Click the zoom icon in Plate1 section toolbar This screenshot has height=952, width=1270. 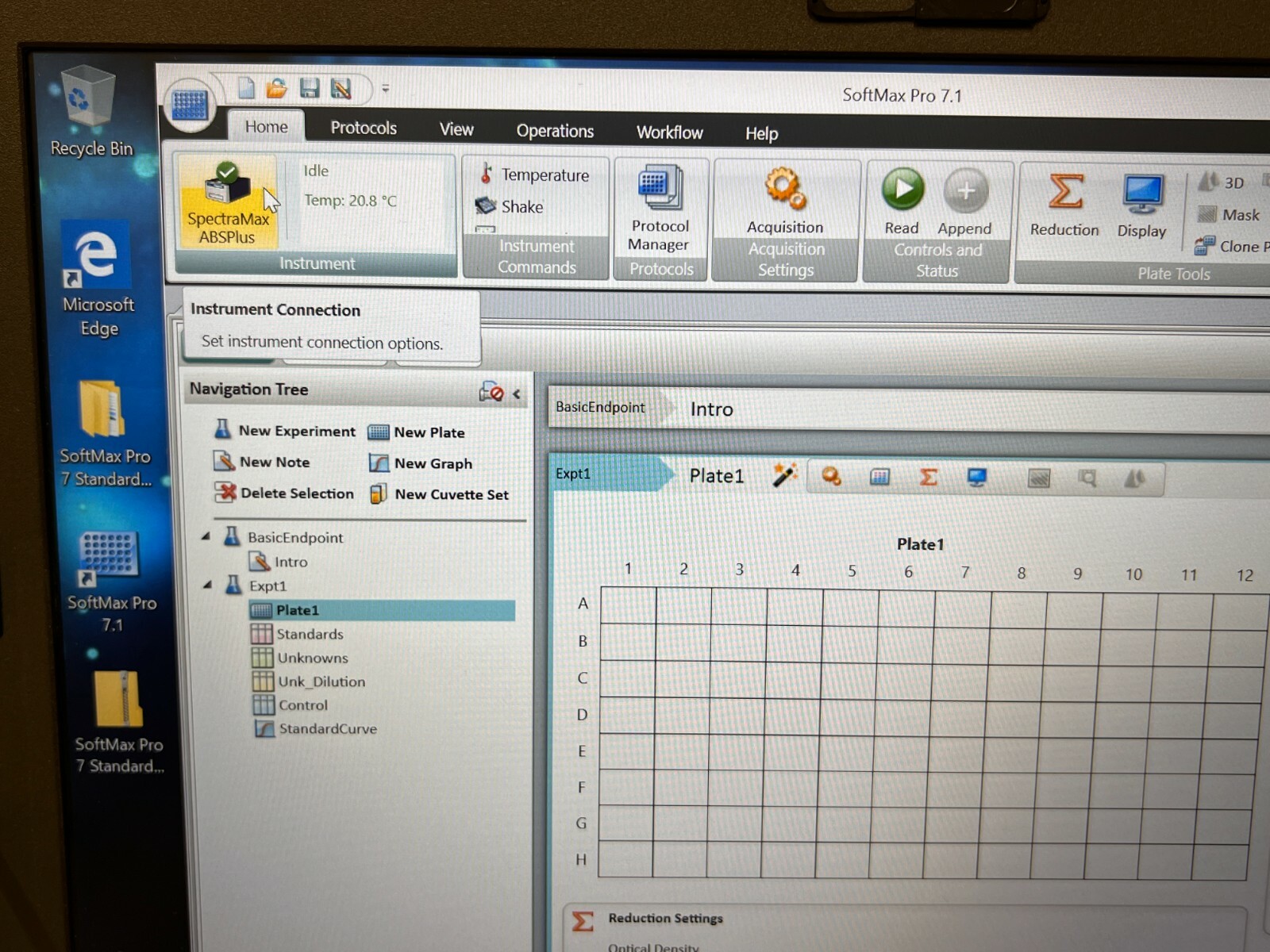(1087, 478)
